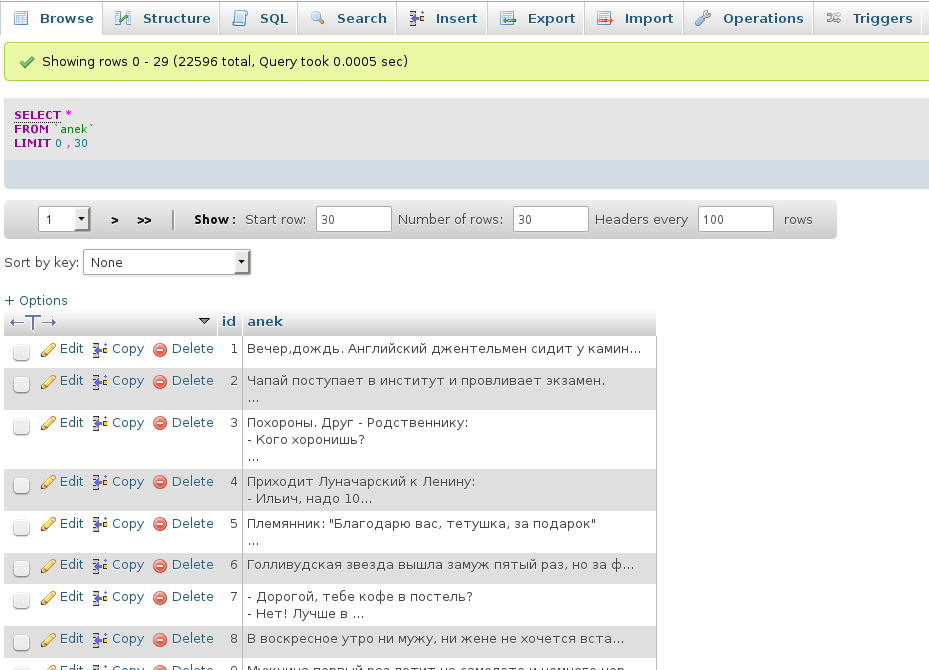The height and width of the screenshot is (670, 929).
Task: Click the Copy icon for row 5
Action: 100,525
